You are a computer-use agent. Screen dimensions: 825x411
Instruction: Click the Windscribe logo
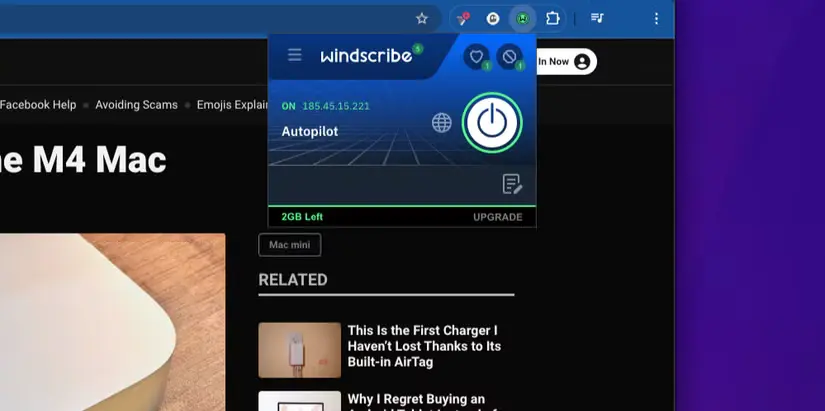point(366,56)
